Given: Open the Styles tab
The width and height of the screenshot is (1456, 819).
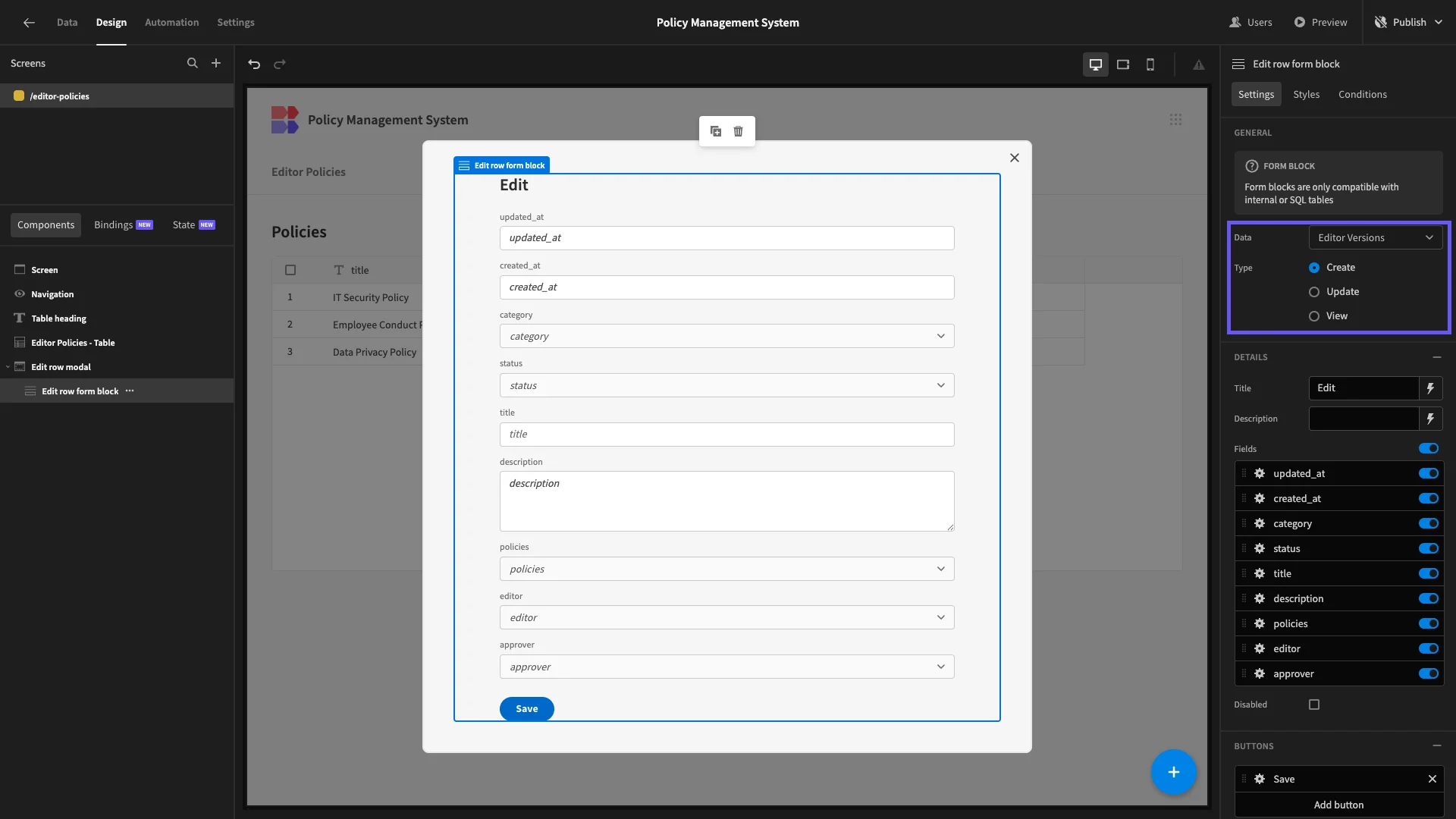Looking at the screenshot, I should [1306, 95].
